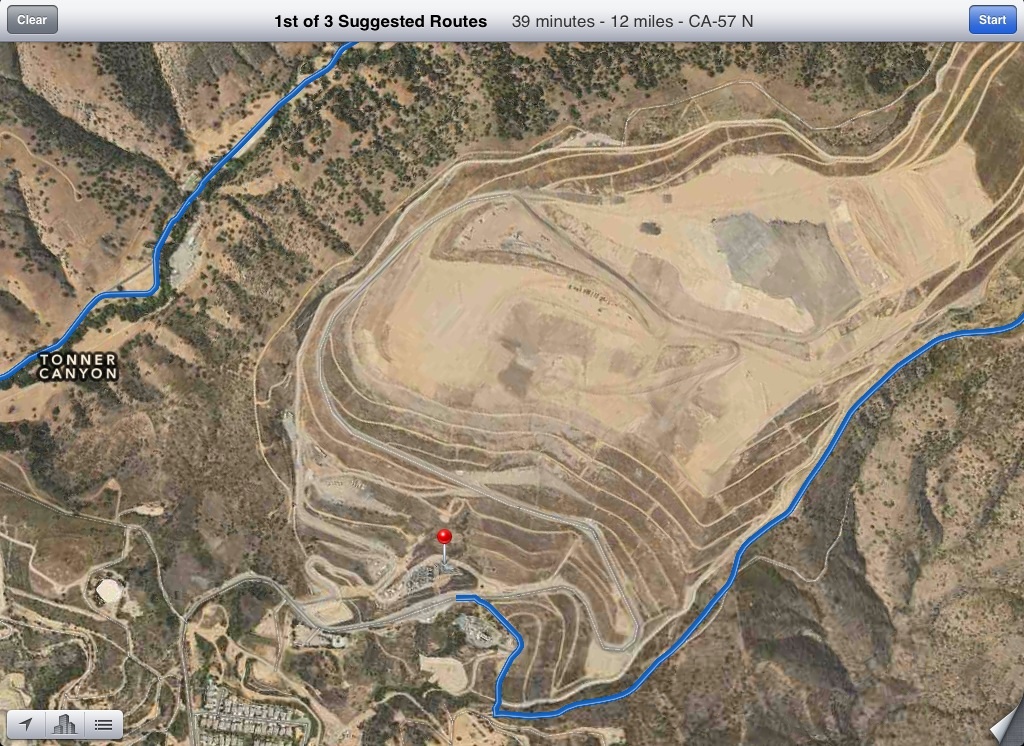Tap the white hexagonal structure on the left

click(x=109, y=591)
